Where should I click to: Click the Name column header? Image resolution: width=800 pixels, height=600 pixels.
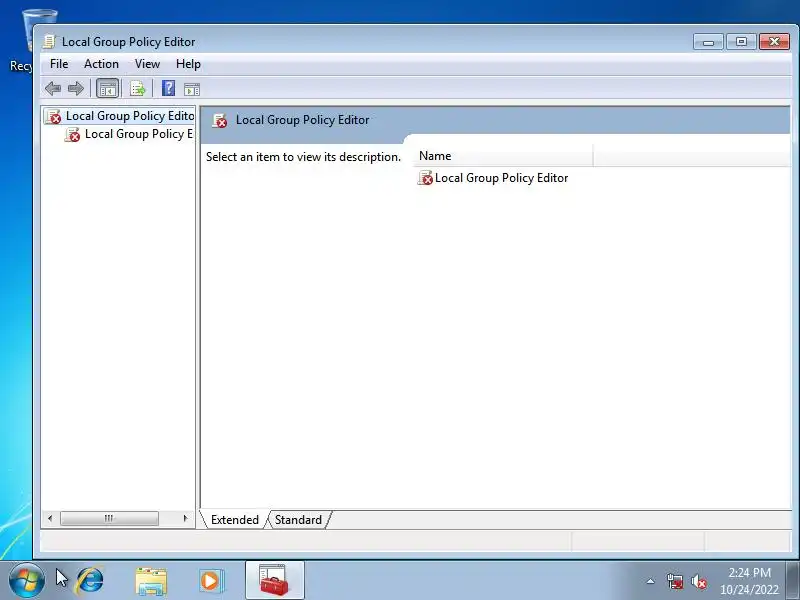click(503, 156)
